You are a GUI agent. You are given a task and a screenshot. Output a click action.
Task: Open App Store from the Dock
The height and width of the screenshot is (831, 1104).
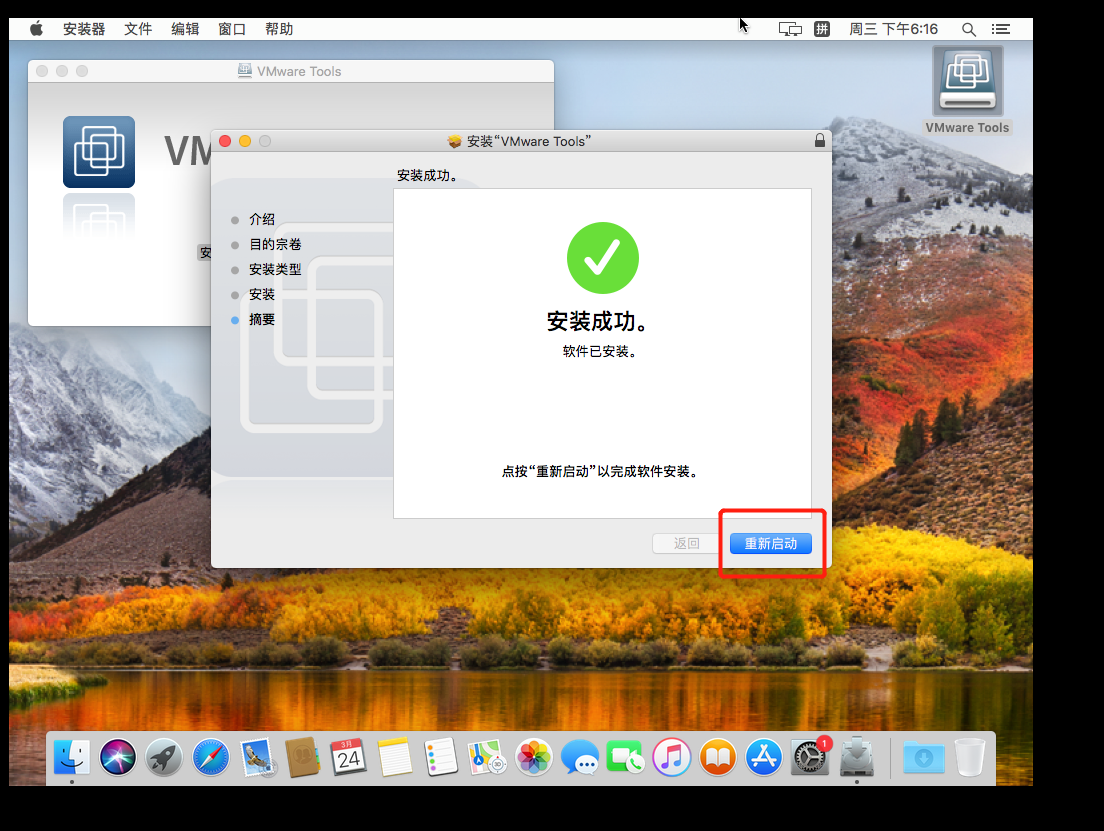764,758
